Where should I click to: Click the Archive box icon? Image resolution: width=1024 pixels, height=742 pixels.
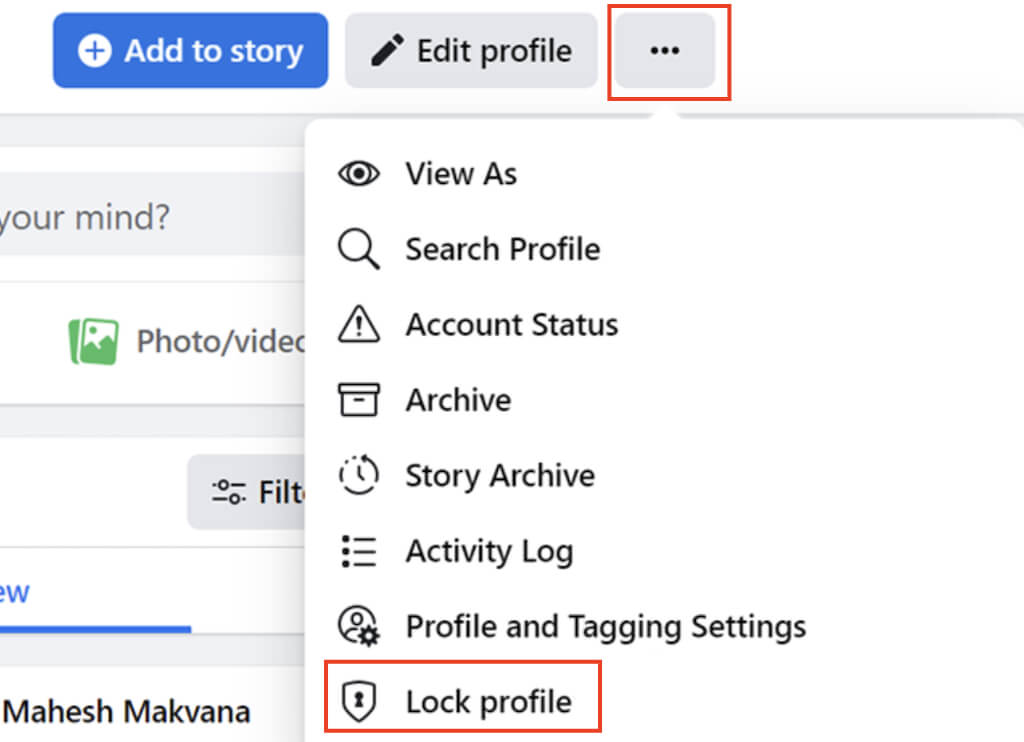(x=358, y=400)
